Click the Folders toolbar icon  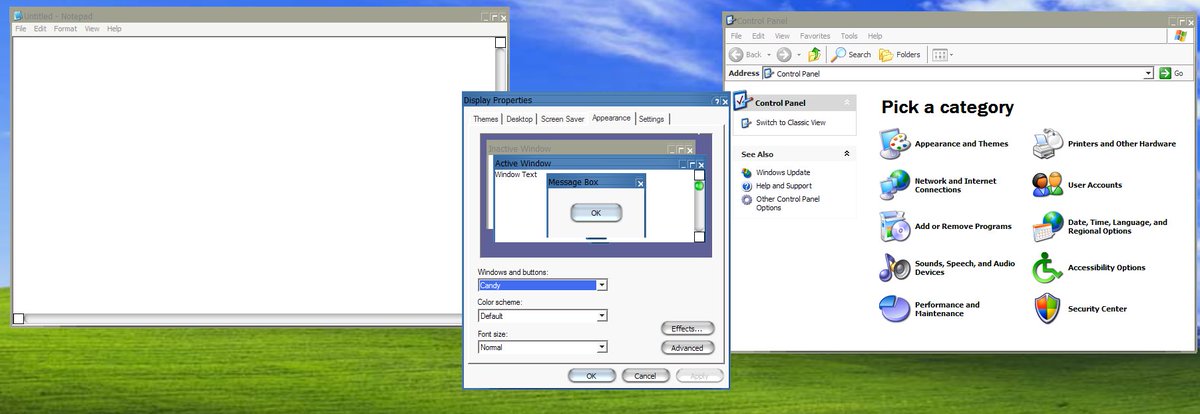point(886,54)
